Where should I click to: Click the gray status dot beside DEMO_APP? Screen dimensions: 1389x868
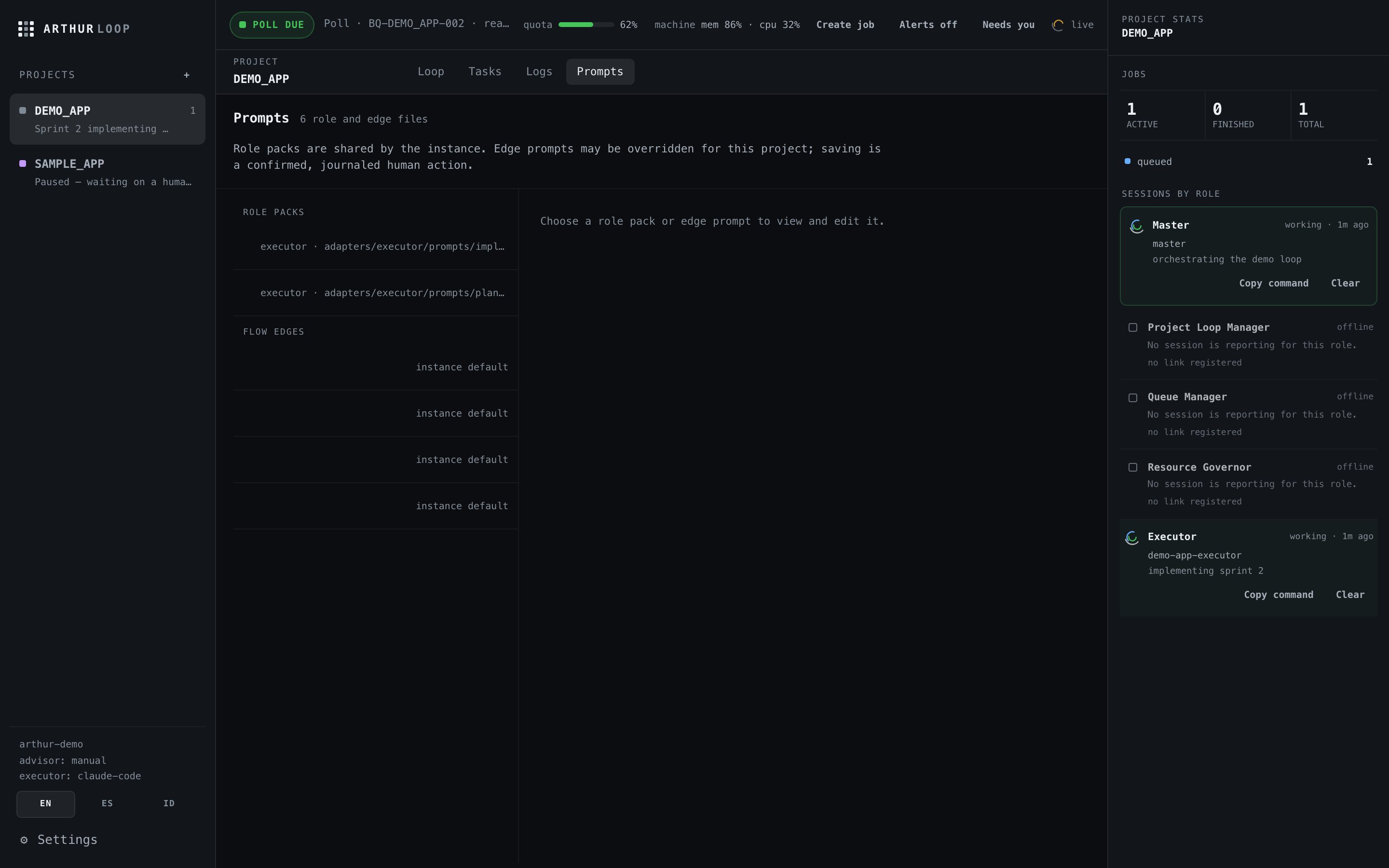point(23,111)
